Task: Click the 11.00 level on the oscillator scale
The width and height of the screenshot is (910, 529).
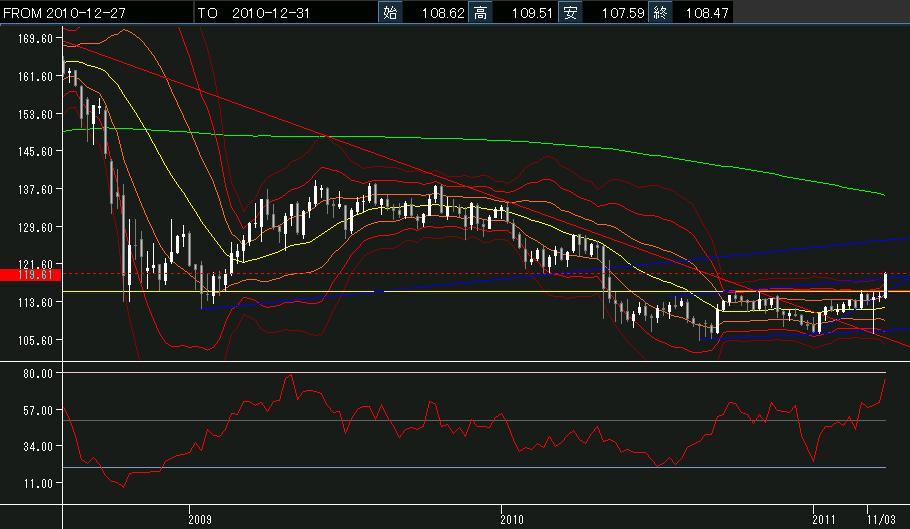Action: pos(37,484)
